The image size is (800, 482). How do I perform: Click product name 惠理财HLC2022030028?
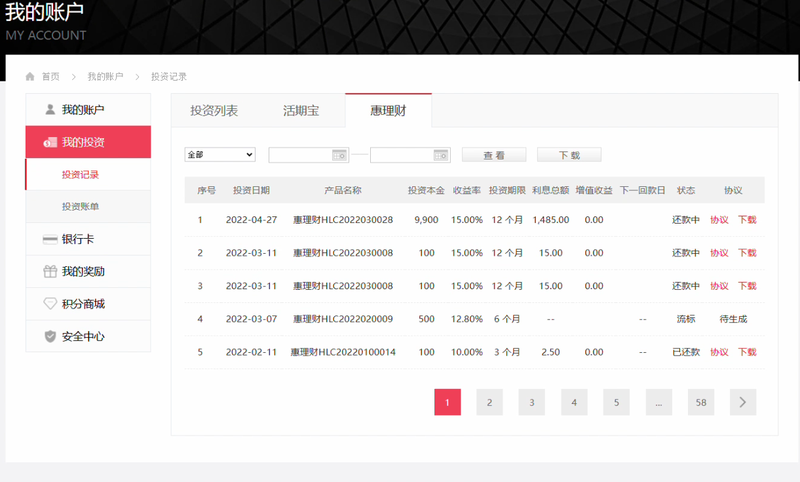click(x=343, y=220)
